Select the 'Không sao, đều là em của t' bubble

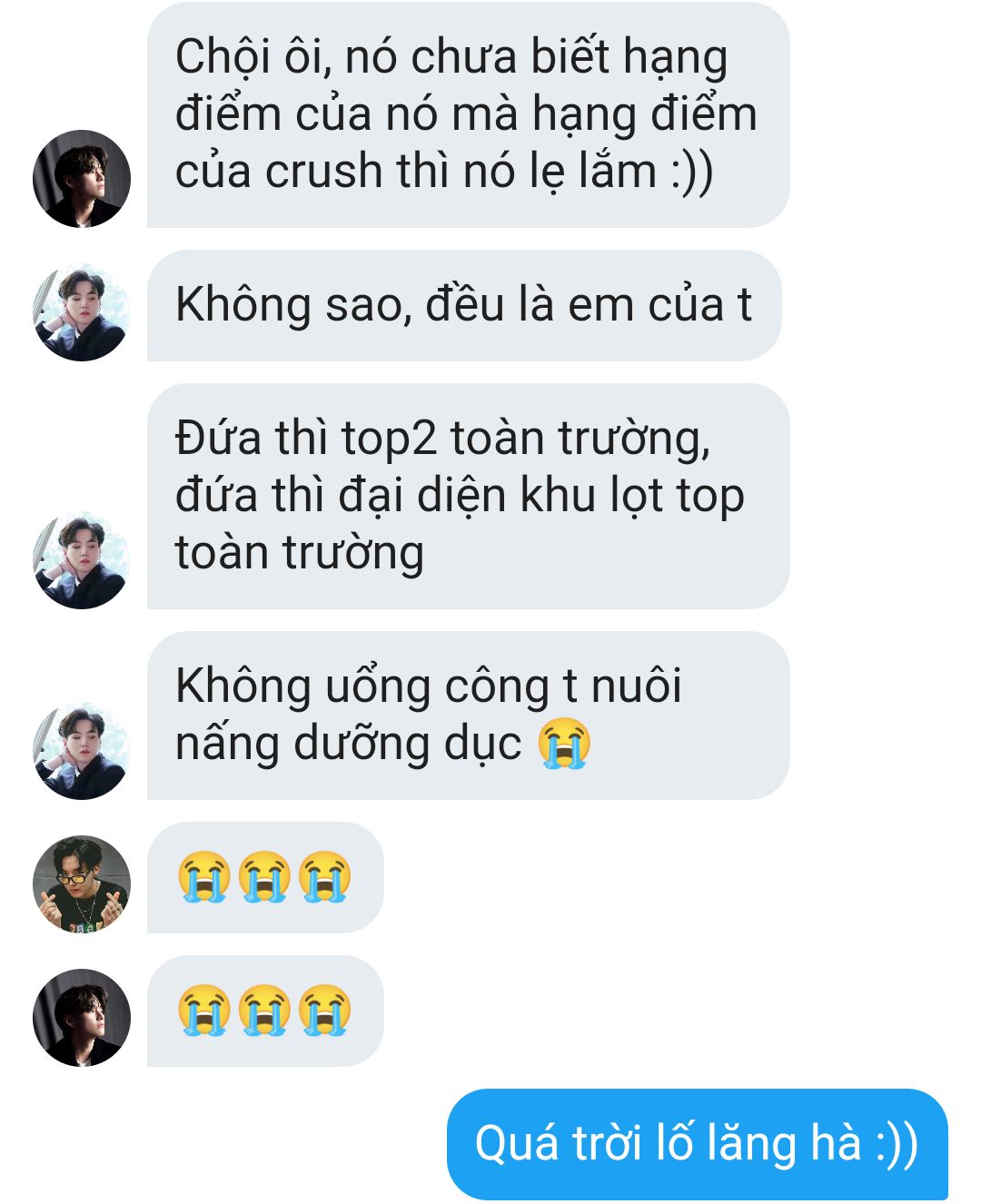tap(464, 305)
